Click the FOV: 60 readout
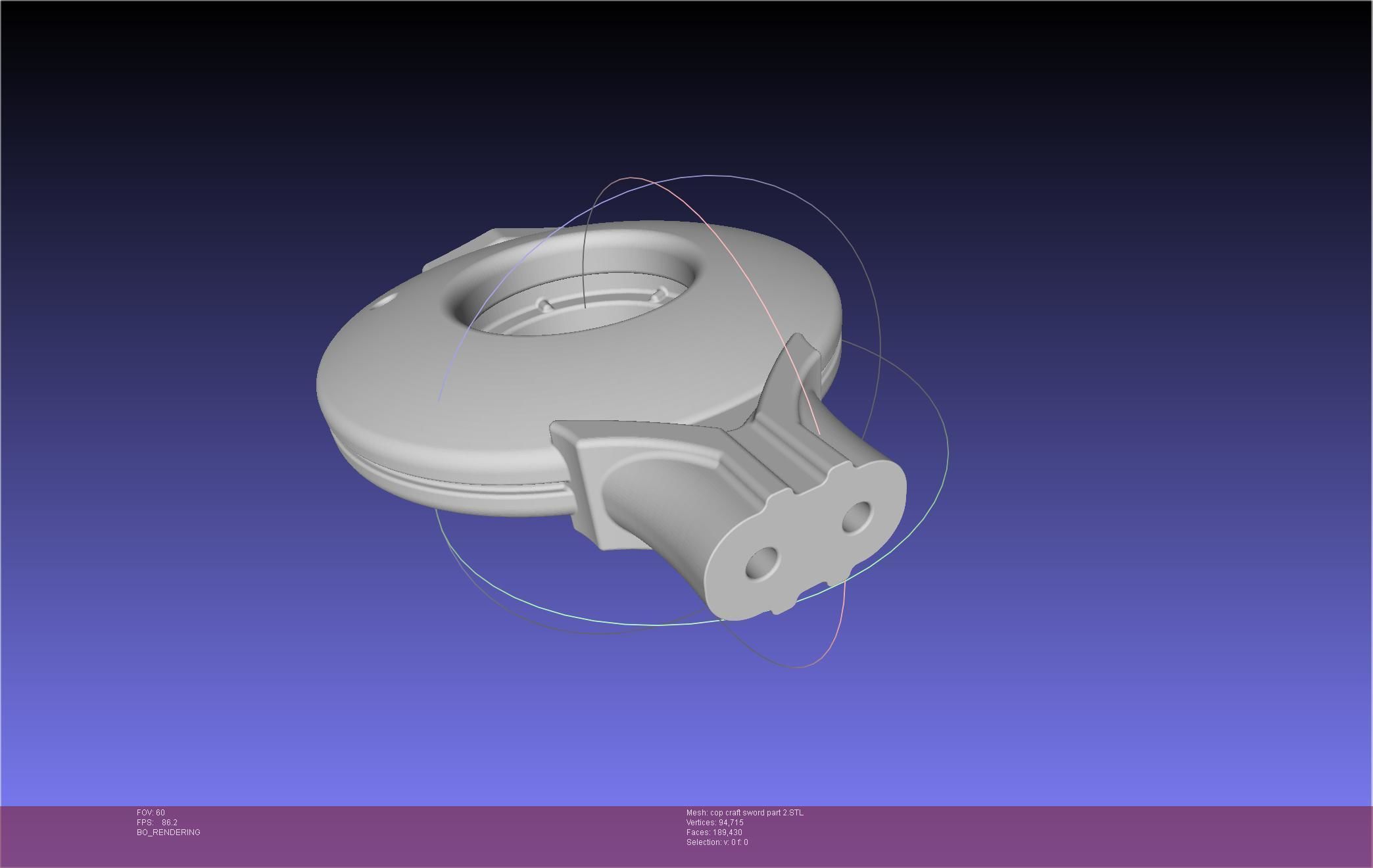 click(x=151, y=813)
